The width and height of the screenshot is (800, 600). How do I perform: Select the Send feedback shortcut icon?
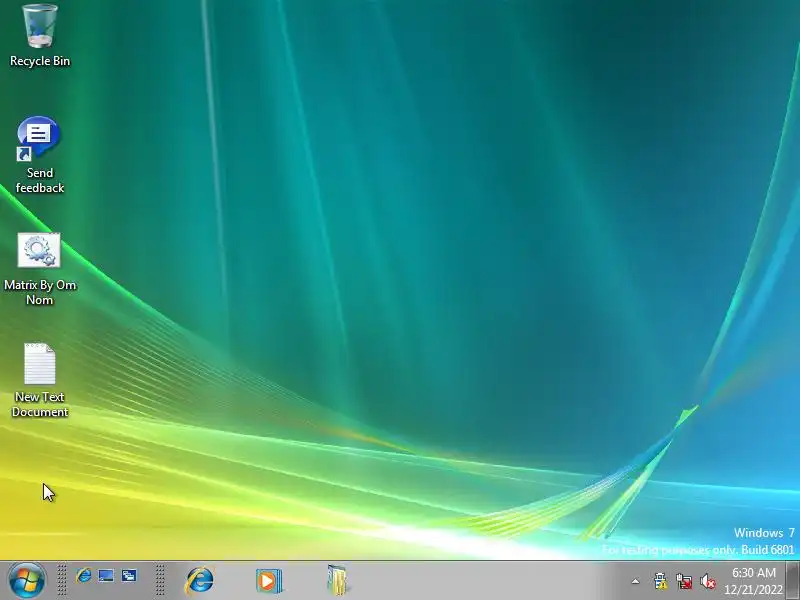39,155
